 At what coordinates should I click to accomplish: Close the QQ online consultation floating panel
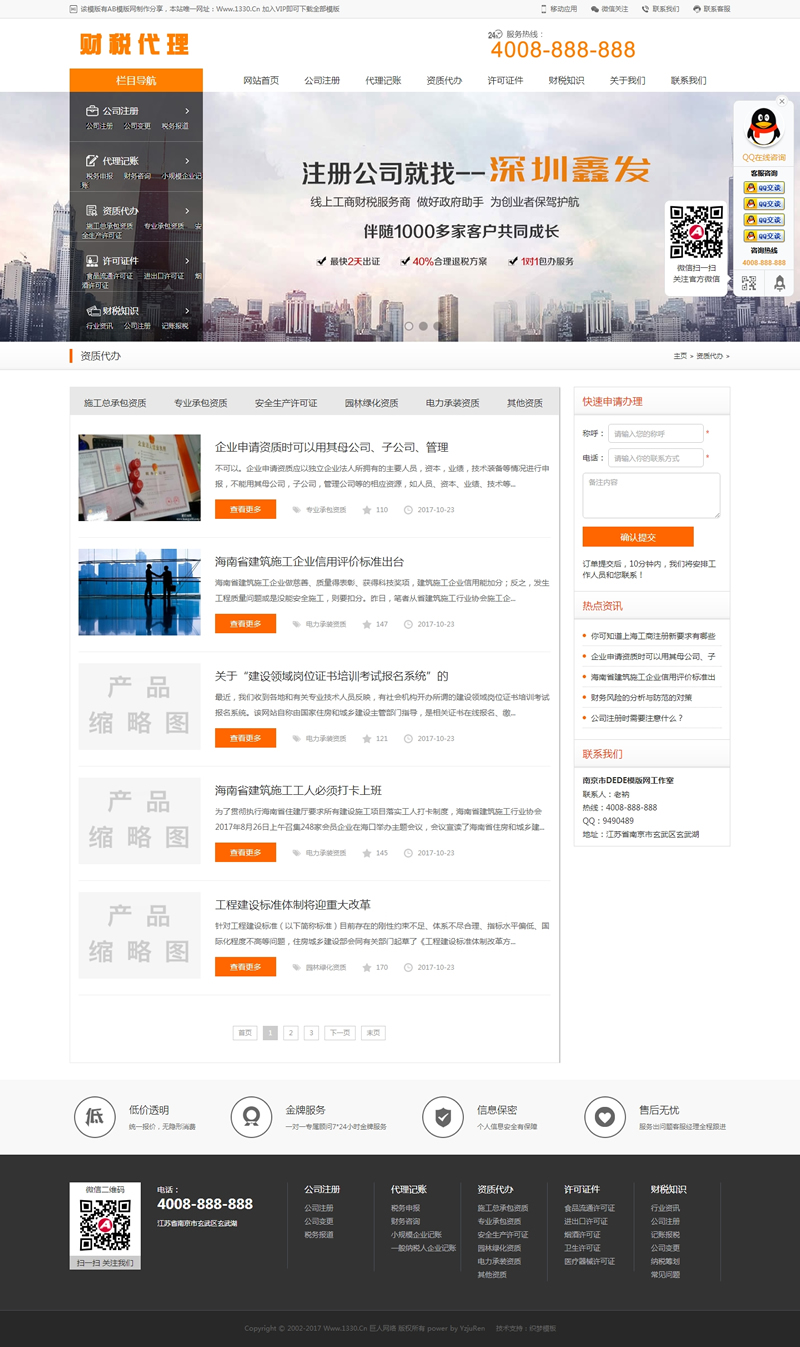(x=782, y=101)
